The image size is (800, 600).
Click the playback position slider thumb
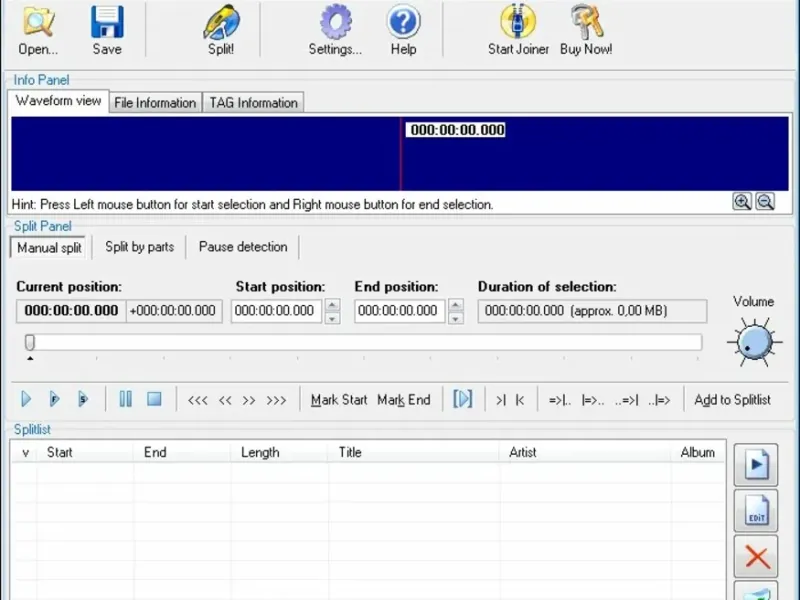(30, 342)
